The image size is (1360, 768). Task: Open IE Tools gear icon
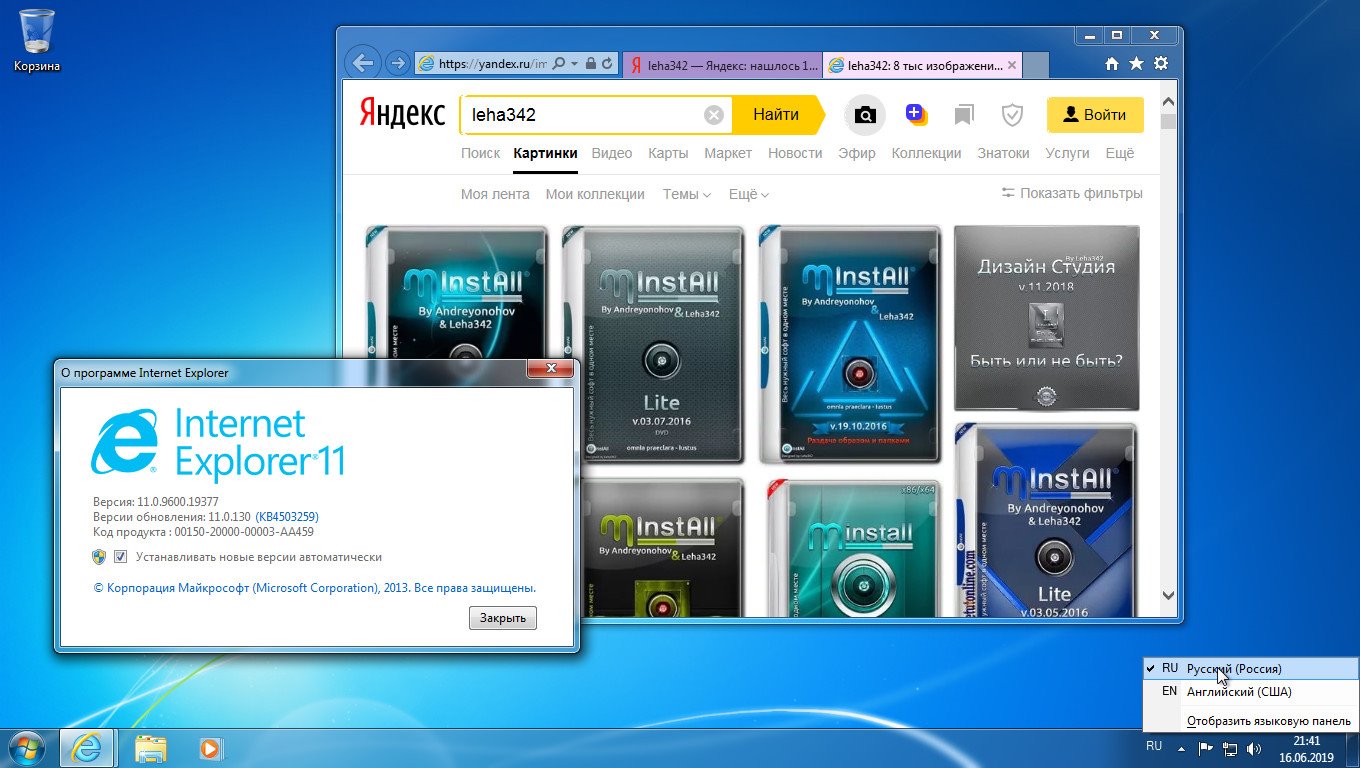[1160, 63]
